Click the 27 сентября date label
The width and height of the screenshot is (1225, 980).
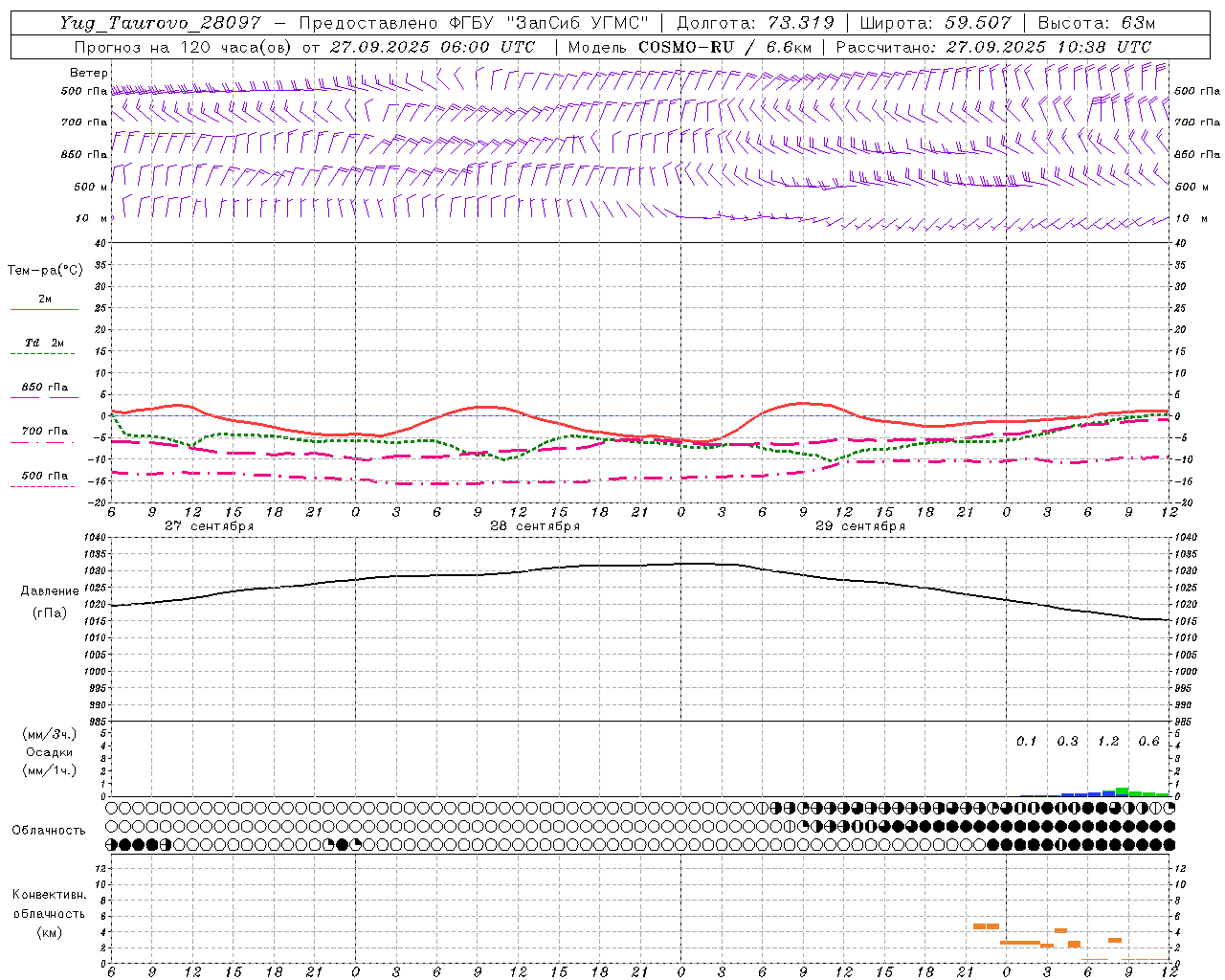click(x=210, y=526)
